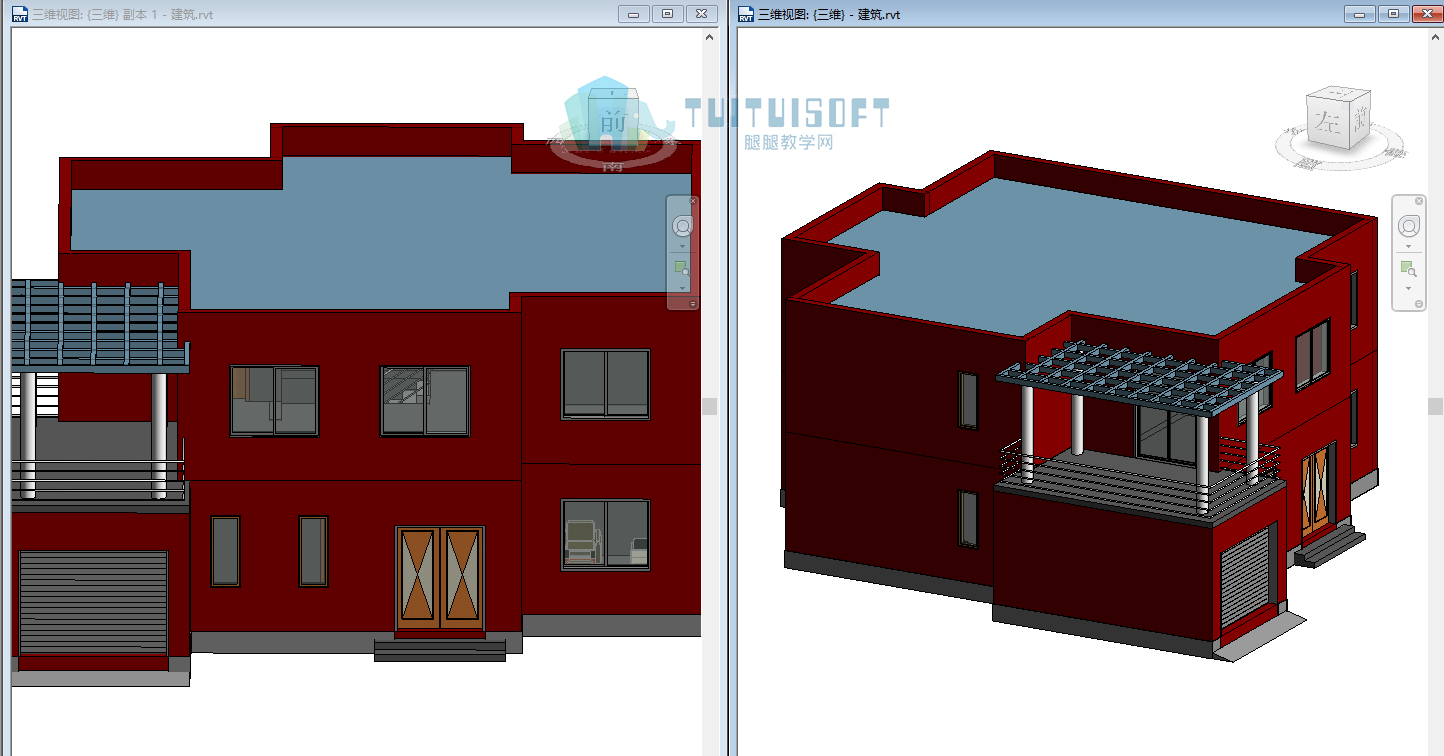
Task: Click the RVT file icon of the right view window
Action: click(x=746, y=14)
